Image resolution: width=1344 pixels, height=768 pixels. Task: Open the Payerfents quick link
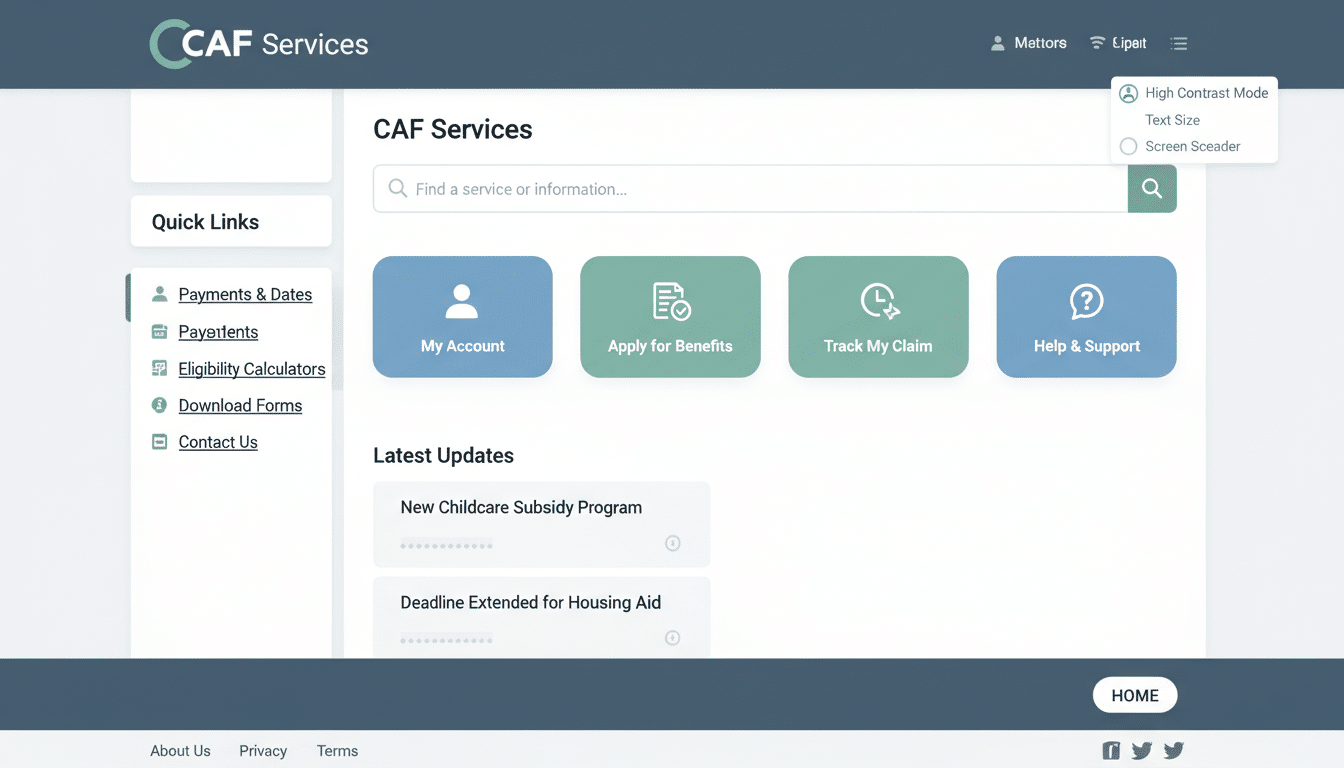[x=218, y=332]
